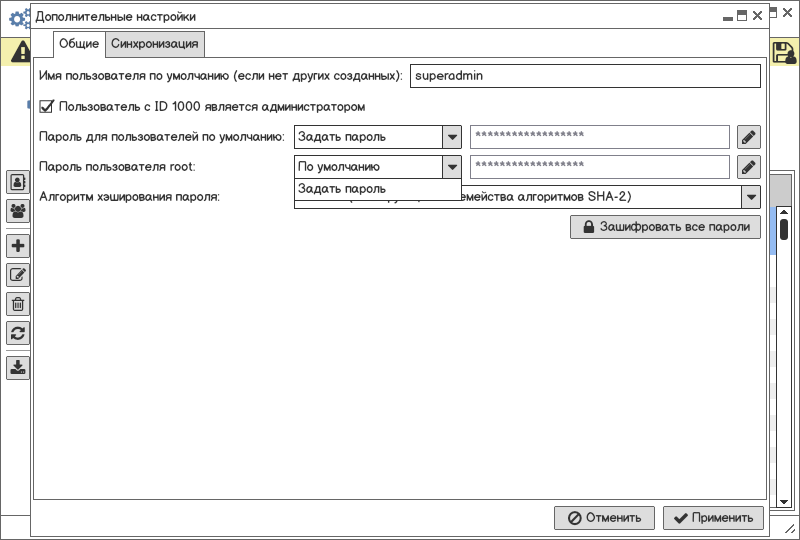Viewport: 800px width, 540px height.
Task: Click the scrollbar down arrow in background window
Action: click(784, 502)
